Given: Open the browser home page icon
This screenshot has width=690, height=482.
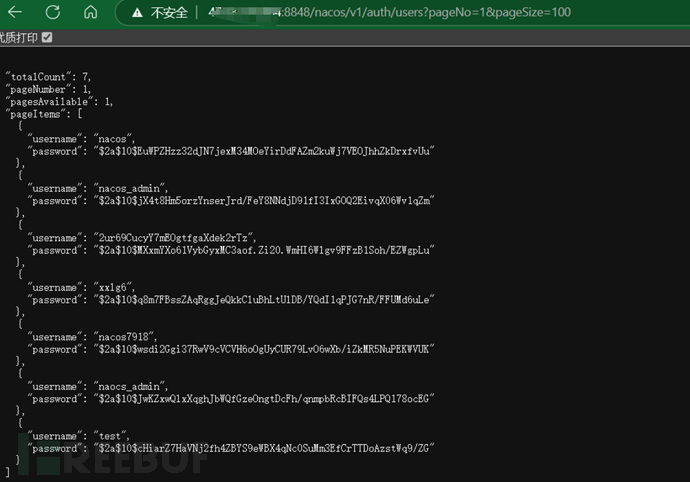Looking at the screenshot, I should click(x=90, y=12).
